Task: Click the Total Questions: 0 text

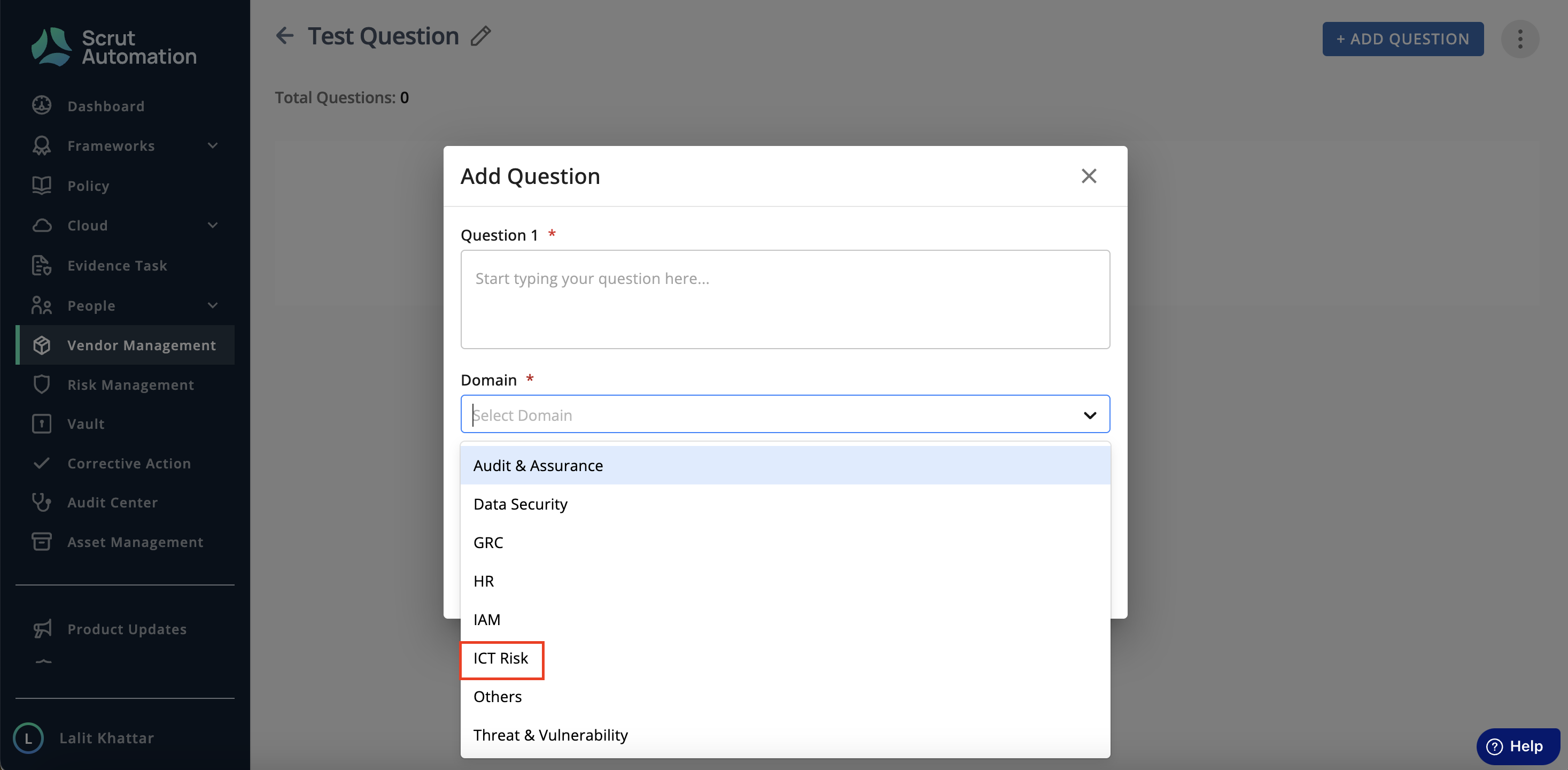Action: click(341, 97)
